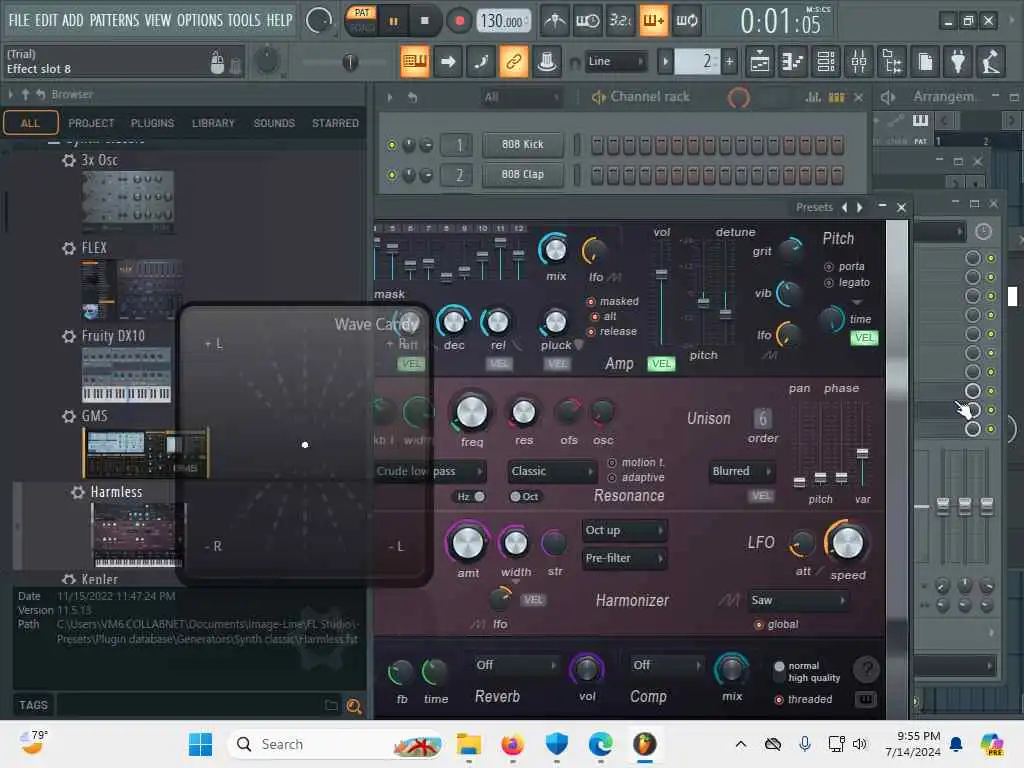
Task: Toggle the Amp VEL button
Action: pyautogui.click(x=661, y=364)
